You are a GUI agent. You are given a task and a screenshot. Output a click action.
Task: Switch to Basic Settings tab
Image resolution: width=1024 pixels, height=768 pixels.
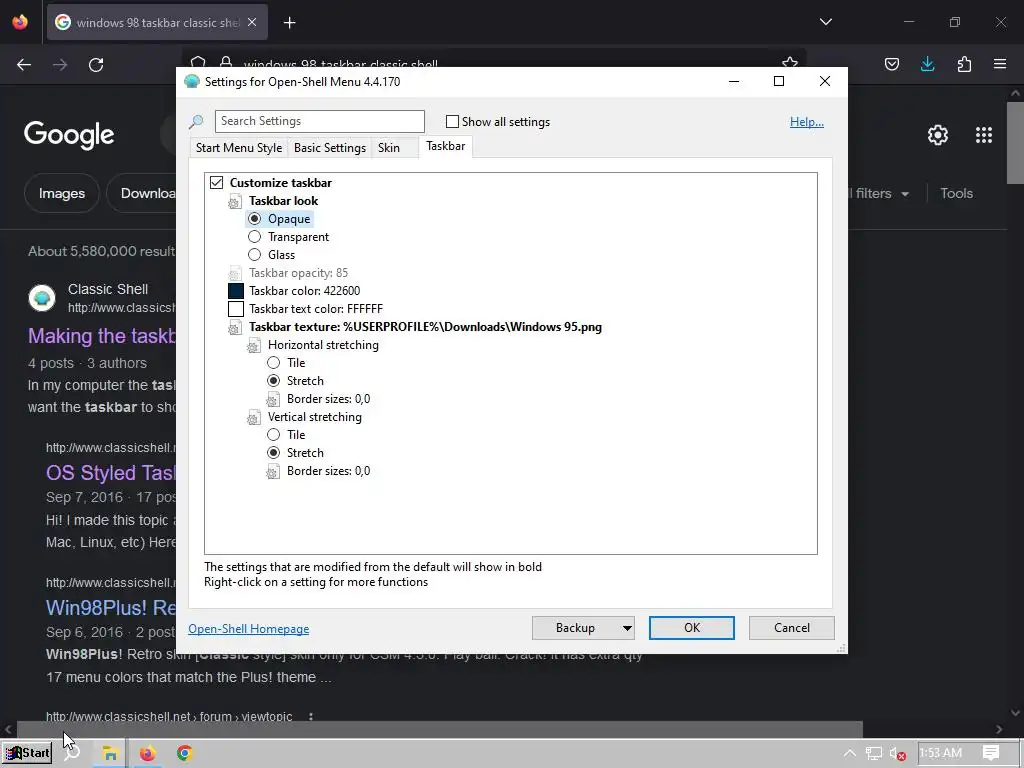click(330, 148)
